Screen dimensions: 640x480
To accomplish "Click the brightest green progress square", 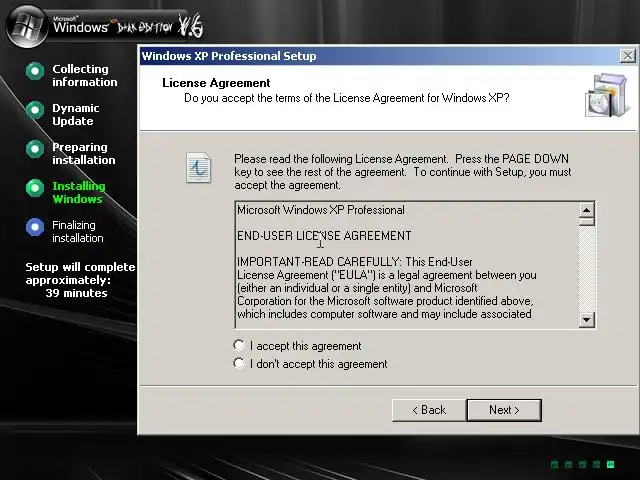I will 610,464.
